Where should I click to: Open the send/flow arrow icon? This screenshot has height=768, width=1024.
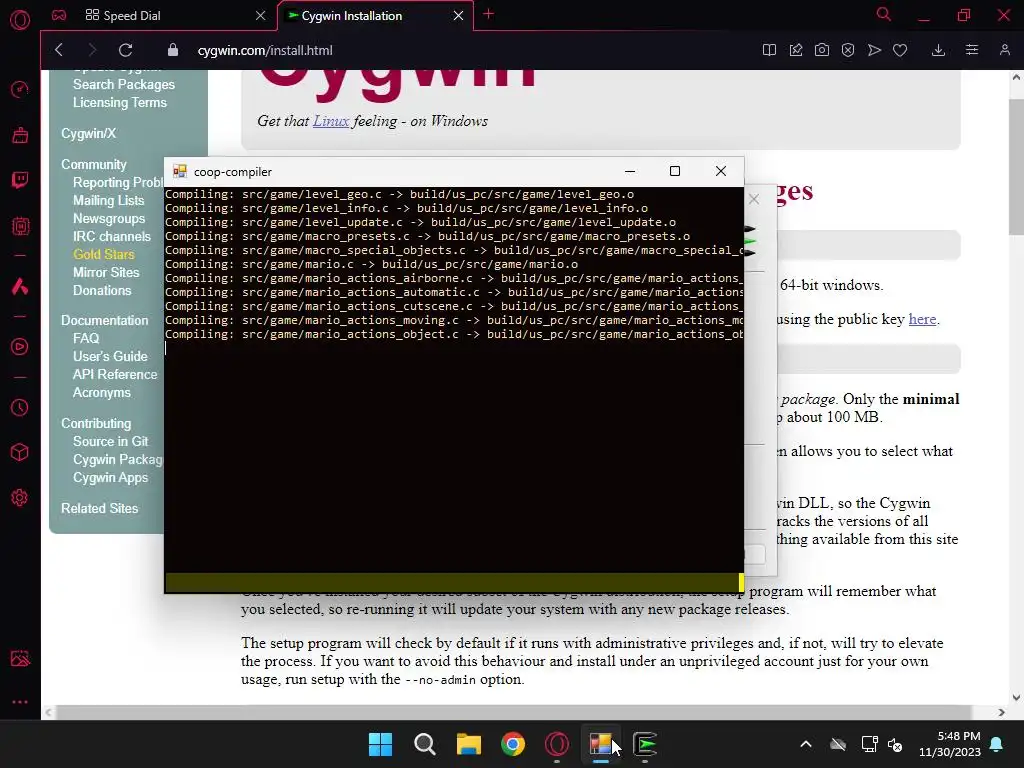(x=874, y=50)
